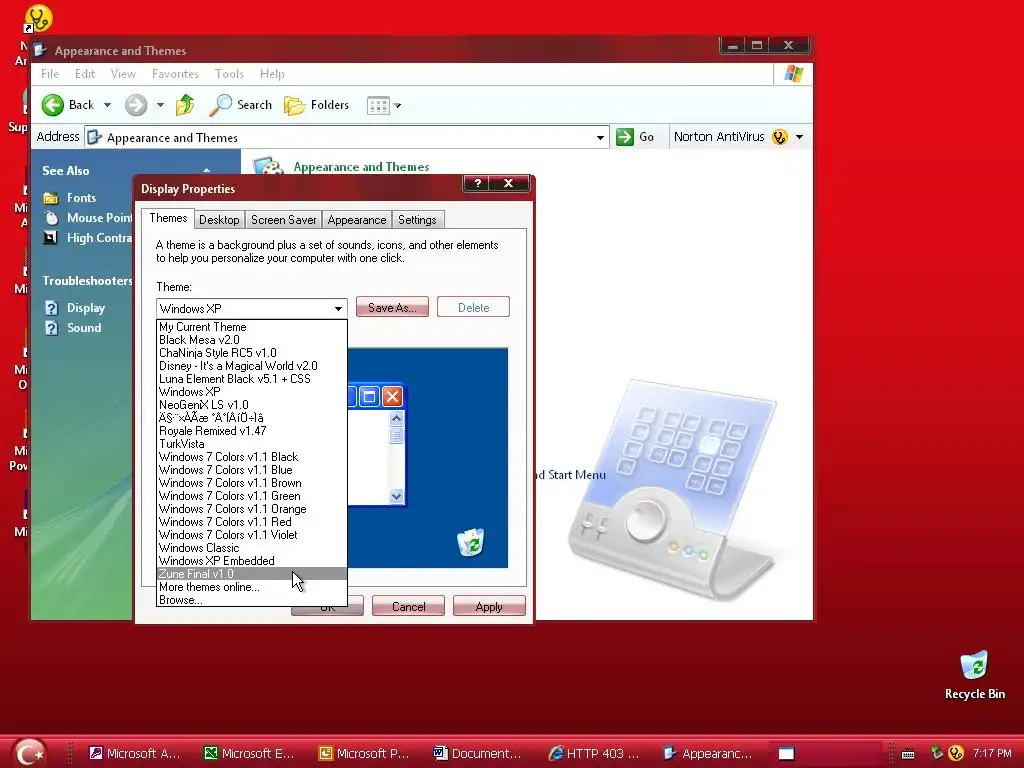1024x768 pixels.
Task: Switch to the Microsoft Access taskbar item
Action: (135, 754)
